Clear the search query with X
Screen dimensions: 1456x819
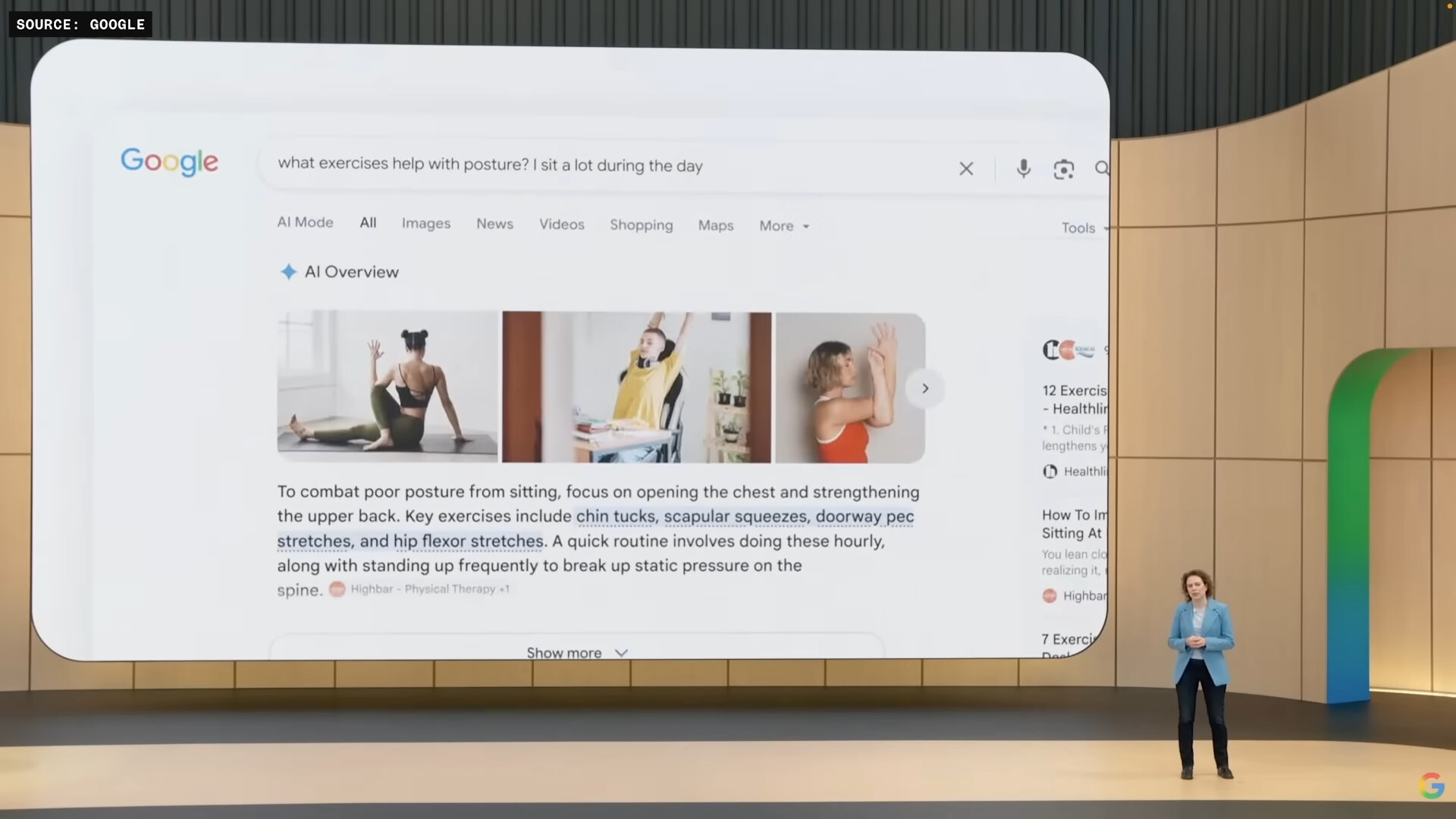pos(966,168)
